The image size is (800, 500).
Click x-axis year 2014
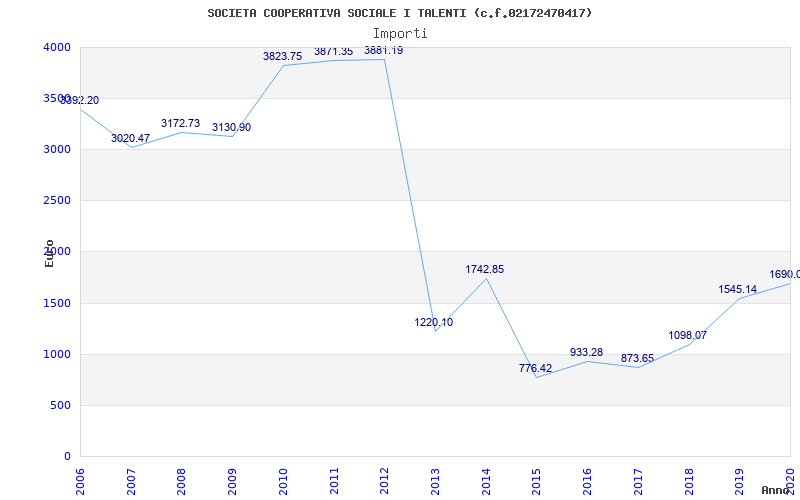tap(486, 482)
